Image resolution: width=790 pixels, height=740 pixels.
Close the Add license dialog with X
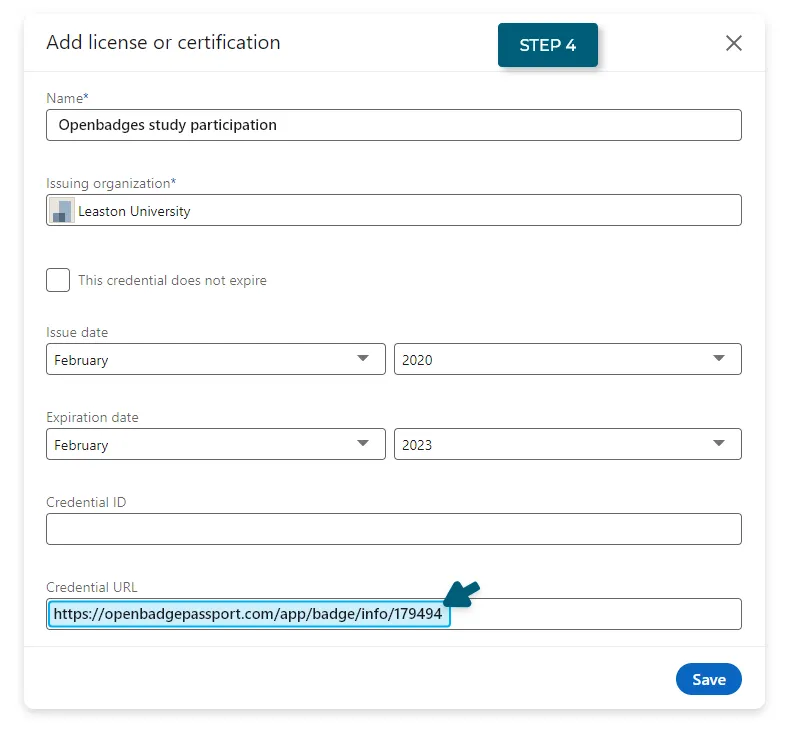(x=734, y=43)
